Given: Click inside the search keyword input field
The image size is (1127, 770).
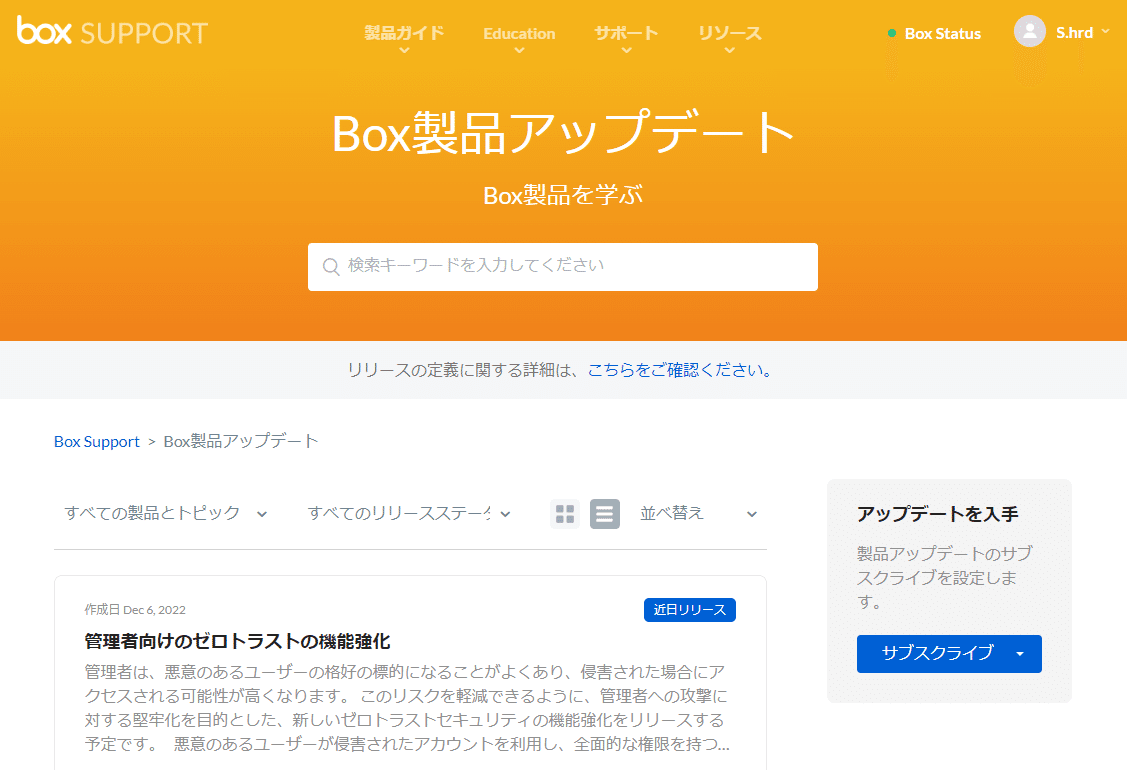Looking at the screenshot, I should (x=563, y=266).
